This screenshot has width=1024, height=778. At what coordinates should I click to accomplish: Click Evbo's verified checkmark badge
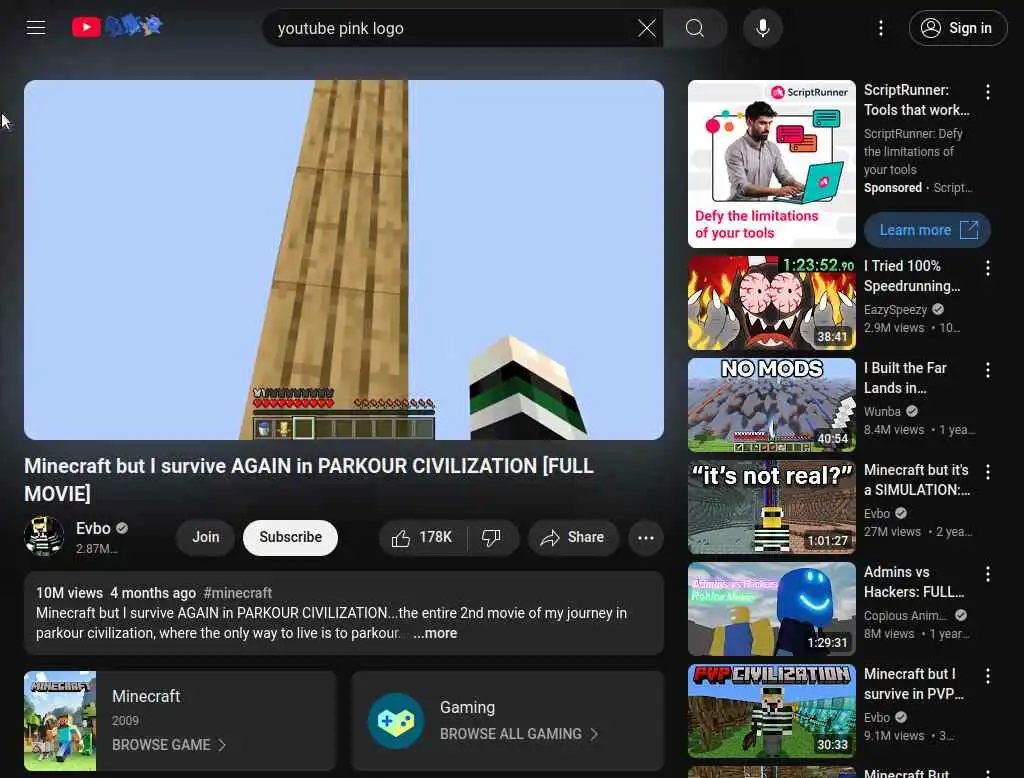(x=122, y=528)
